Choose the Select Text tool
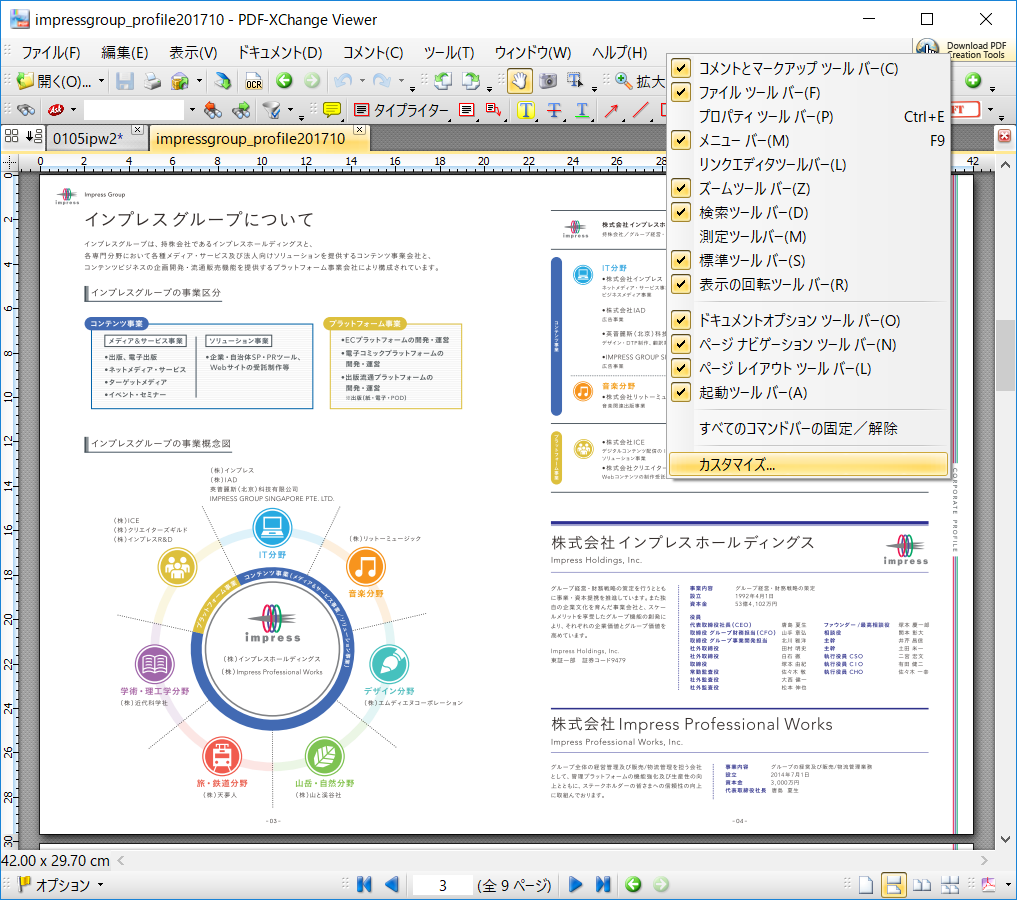The image size is (1017, 900). [x=575, y=80]
